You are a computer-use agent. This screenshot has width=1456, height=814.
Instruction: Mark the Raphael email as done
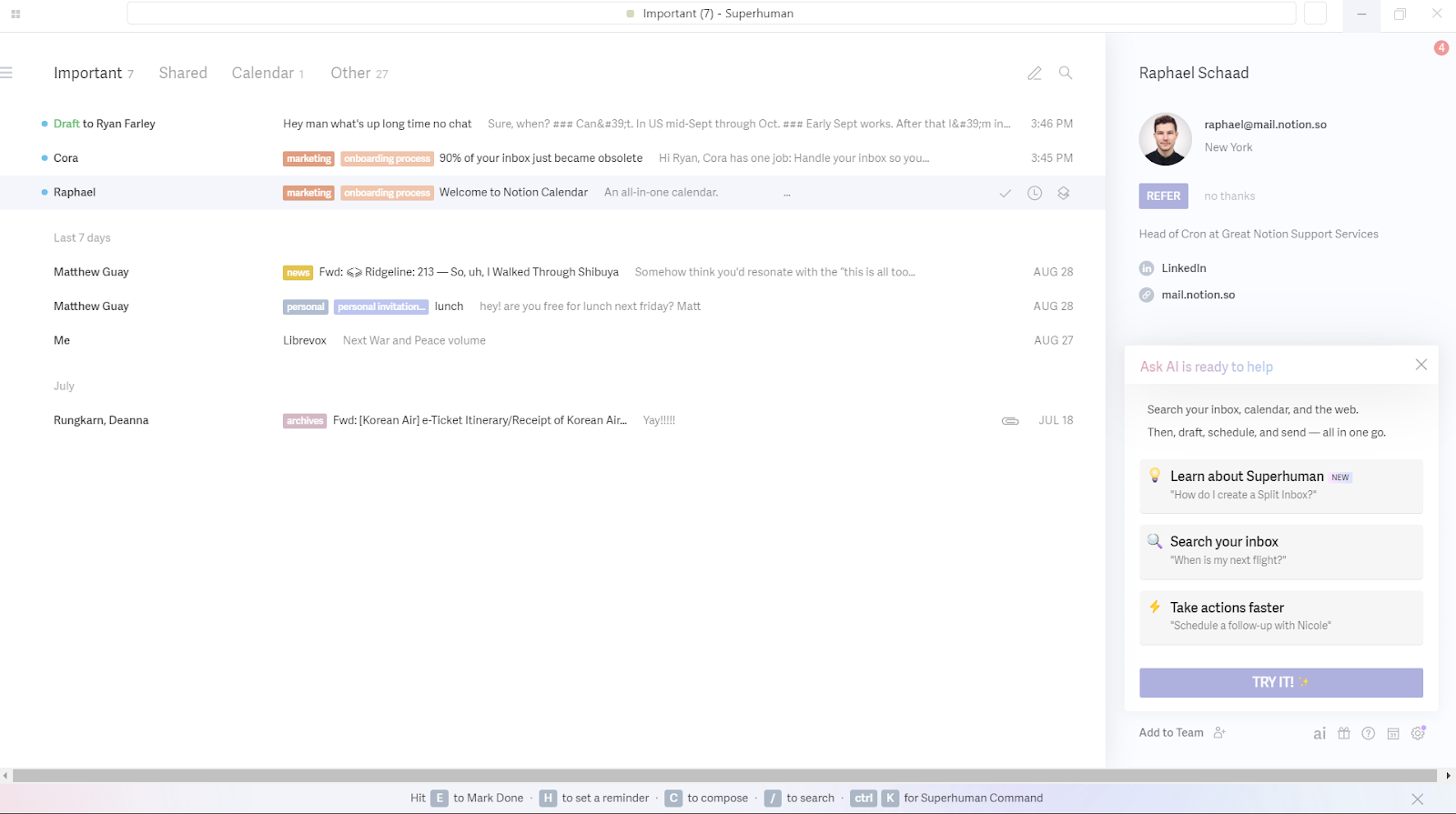(1005, 193)
